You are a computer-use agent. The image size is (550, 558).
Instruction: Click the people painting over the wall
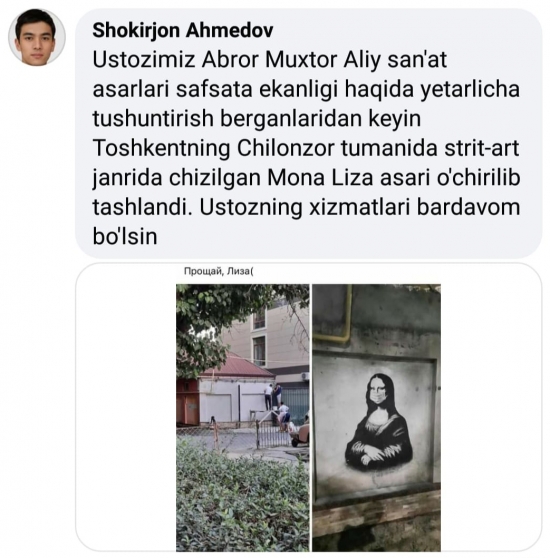(278, 407)
